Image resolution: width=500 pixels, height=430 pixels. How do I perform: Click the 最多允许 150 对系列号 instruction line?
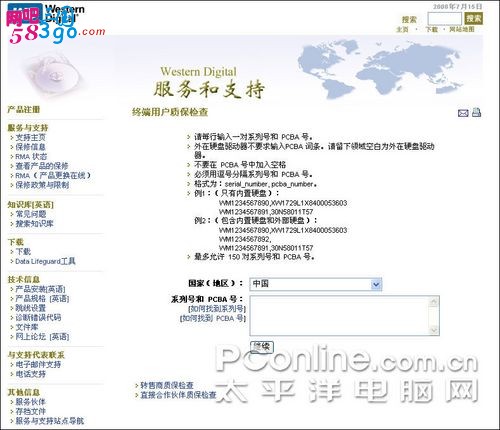[x=255, y=257]
